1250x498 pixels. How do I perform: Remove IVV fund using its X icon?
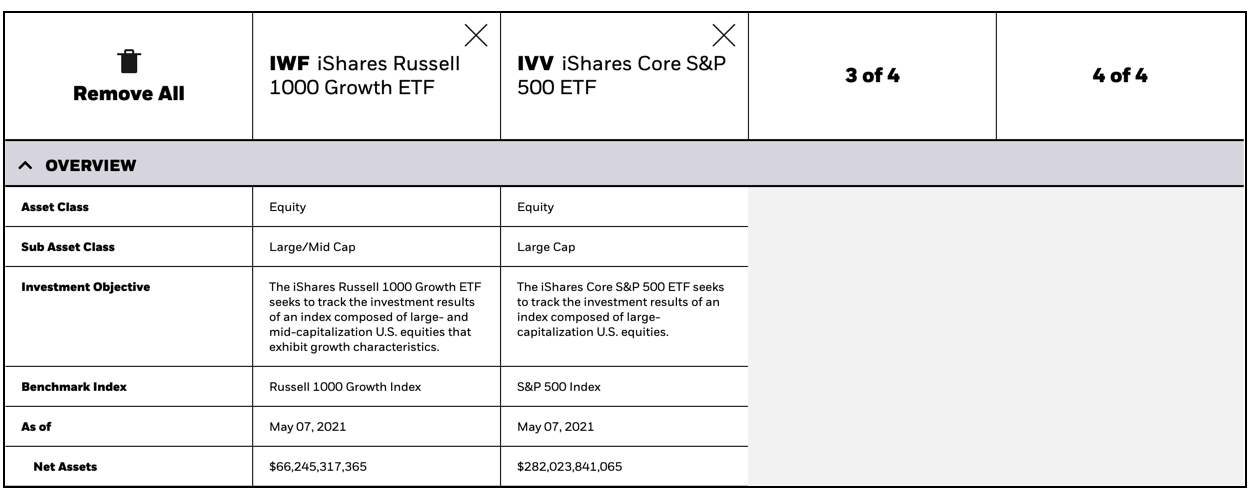click(723, 35)
